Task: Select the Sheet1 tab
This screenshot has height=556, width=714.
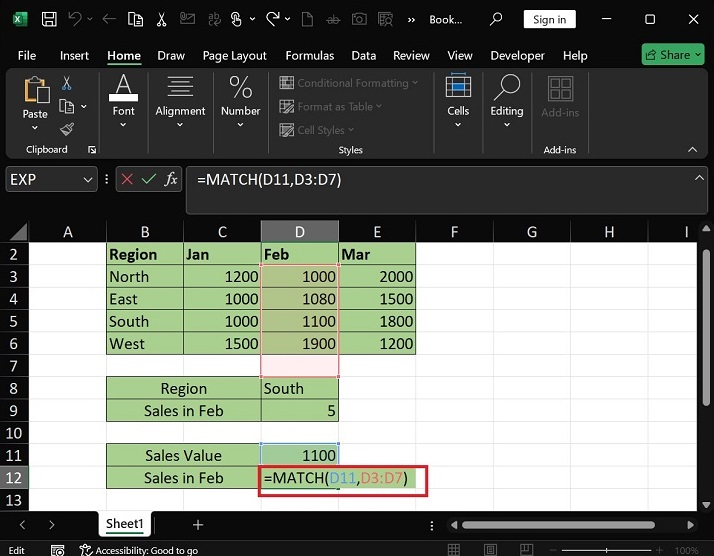Action: click(x=124, y=524)
